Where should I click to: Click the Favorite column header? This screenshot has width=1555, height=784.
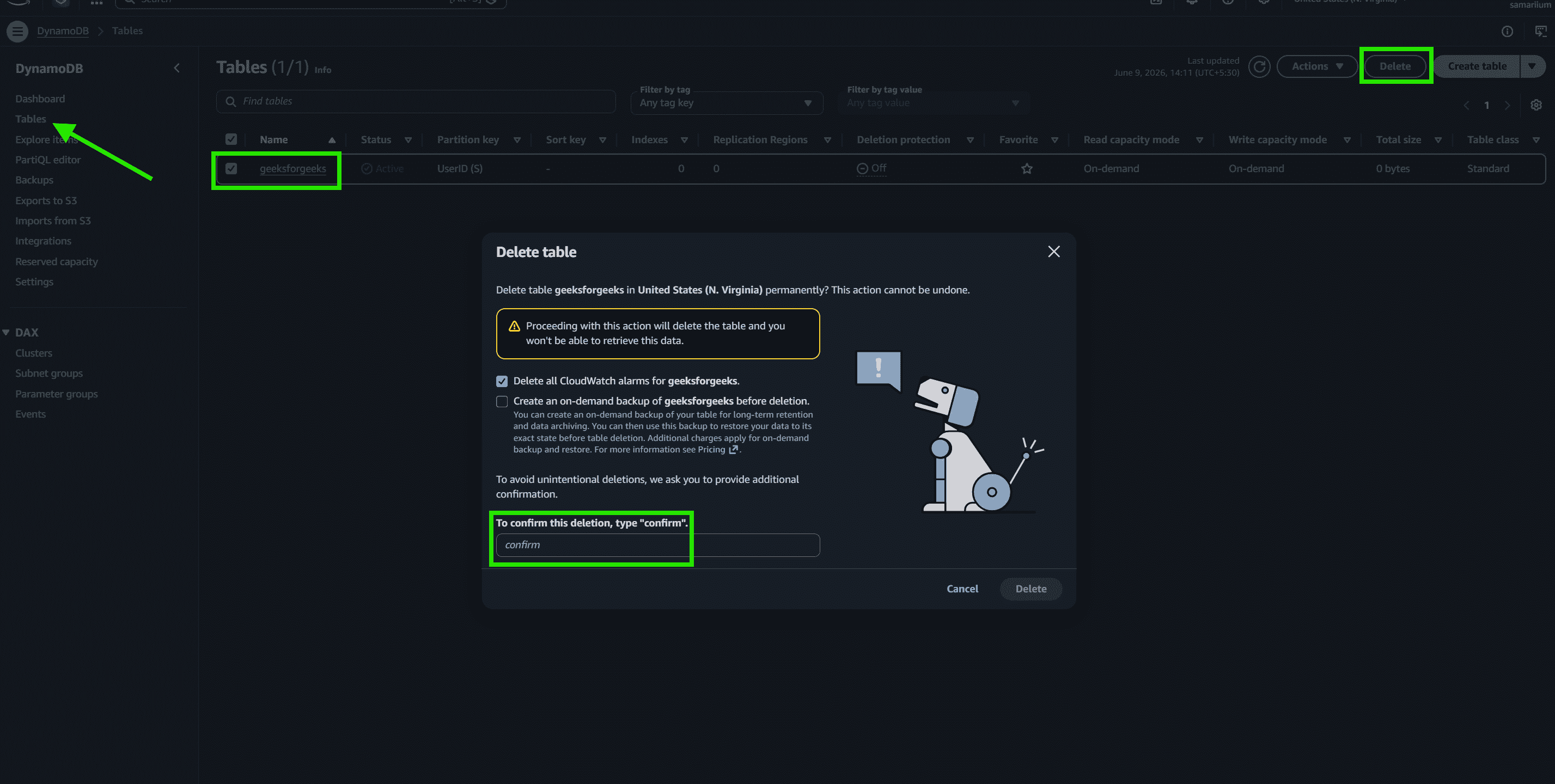click(x=1019, y=140)
